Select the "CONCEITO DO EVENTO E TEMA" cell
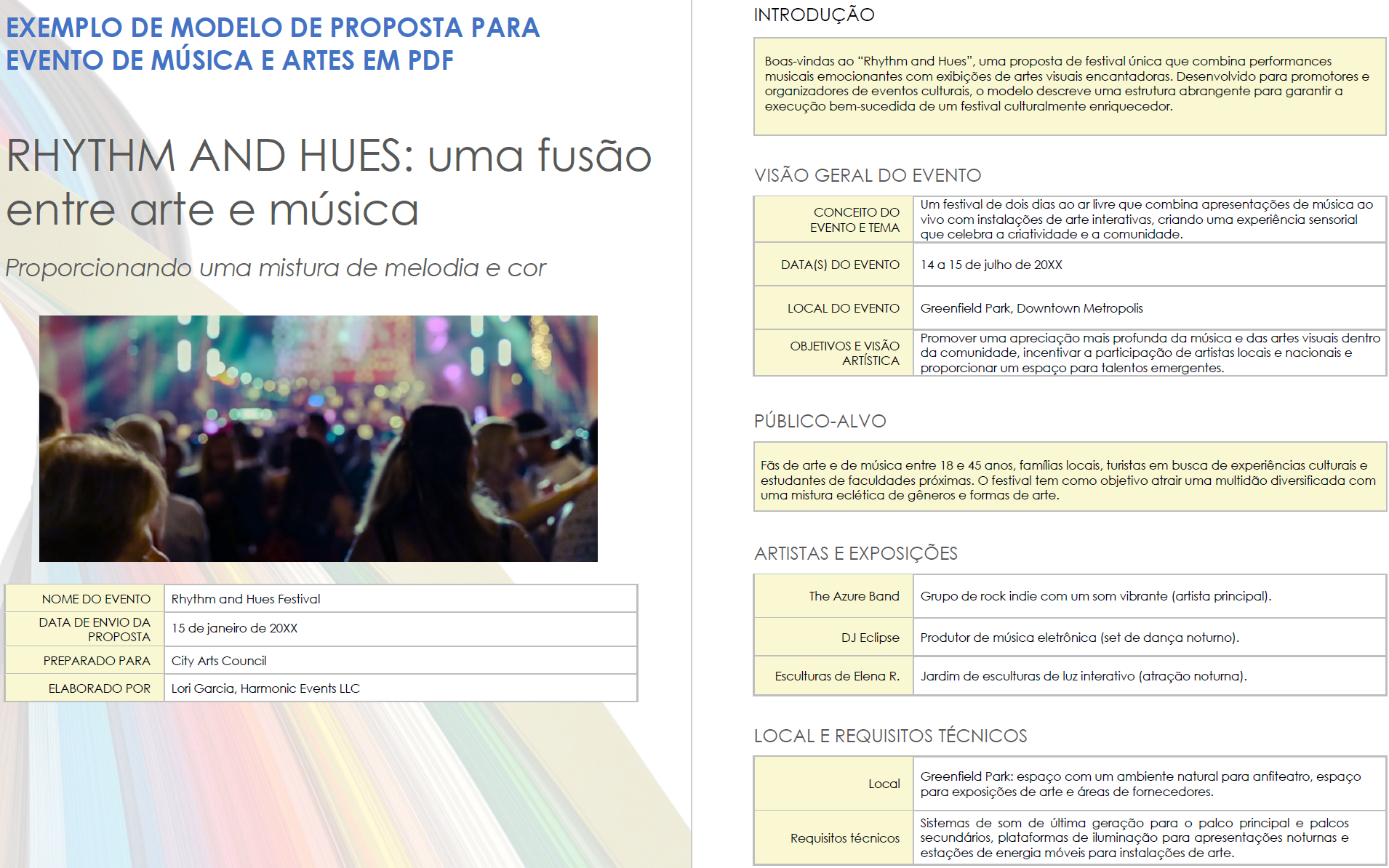The image size is (1389, 868). pos(833,220)
